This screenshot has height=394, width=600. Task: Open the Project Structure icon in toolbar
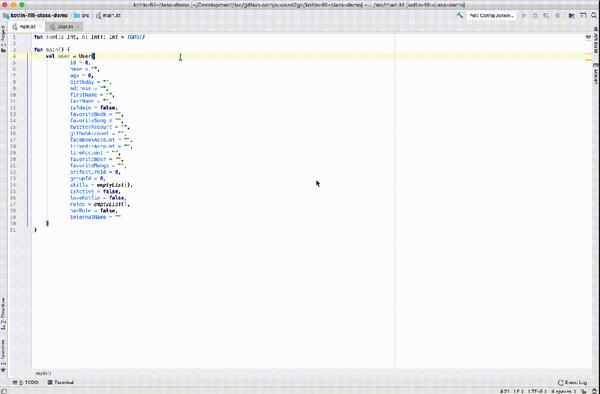pyautogui.click(x=572, y=15)
